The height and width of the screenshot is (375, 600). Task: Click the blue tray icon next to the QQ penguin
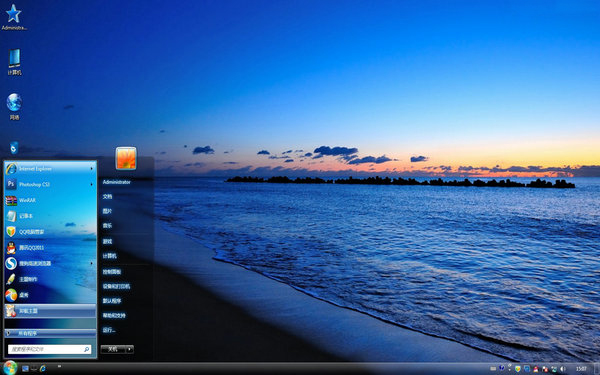coord(527,369)
